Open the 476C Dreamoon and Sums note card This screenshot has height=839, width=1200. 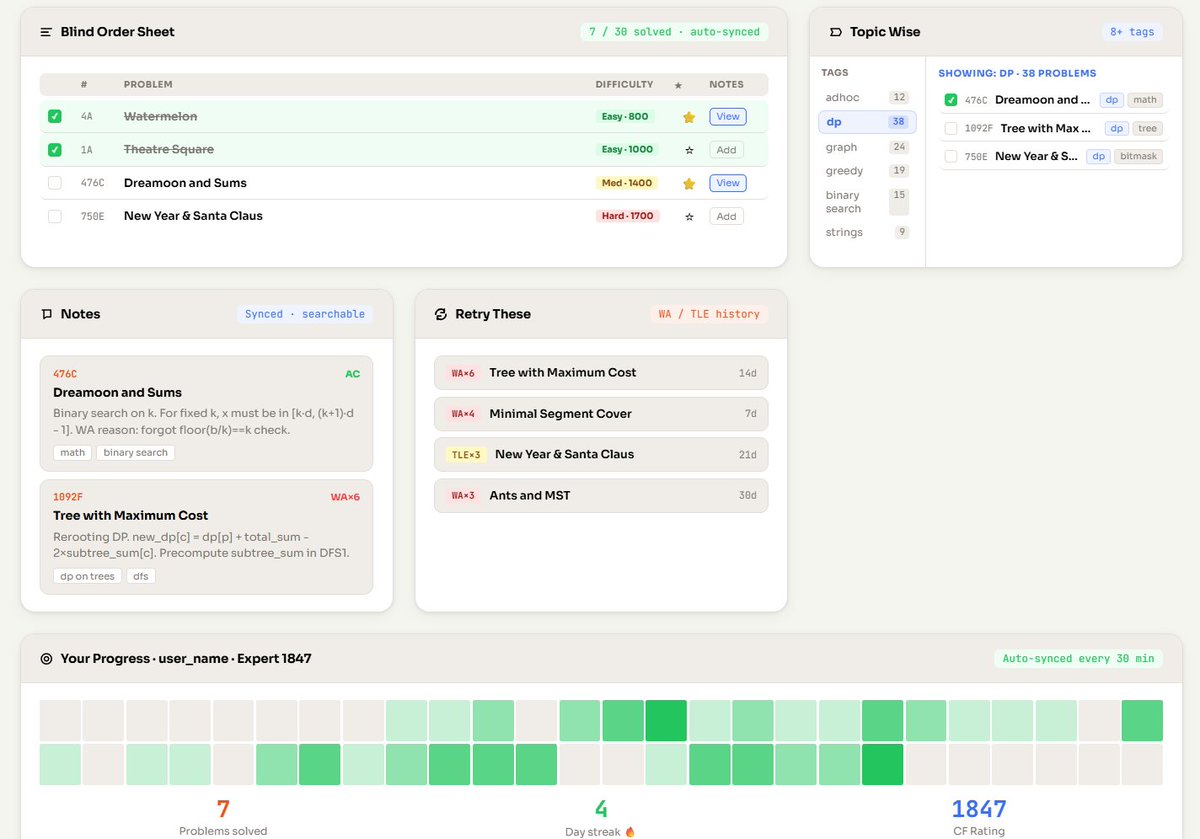[x=206, y=414]
